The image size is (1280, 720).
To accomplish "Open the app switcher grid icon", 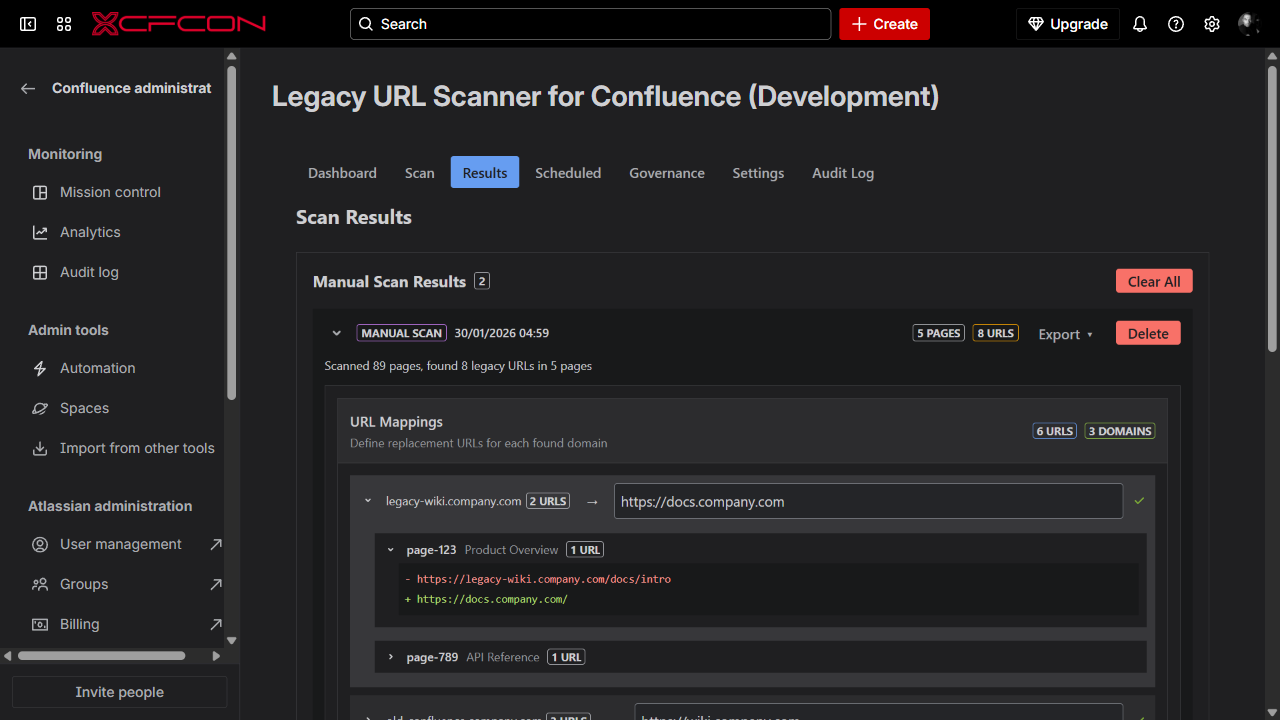I will [64, 24].
